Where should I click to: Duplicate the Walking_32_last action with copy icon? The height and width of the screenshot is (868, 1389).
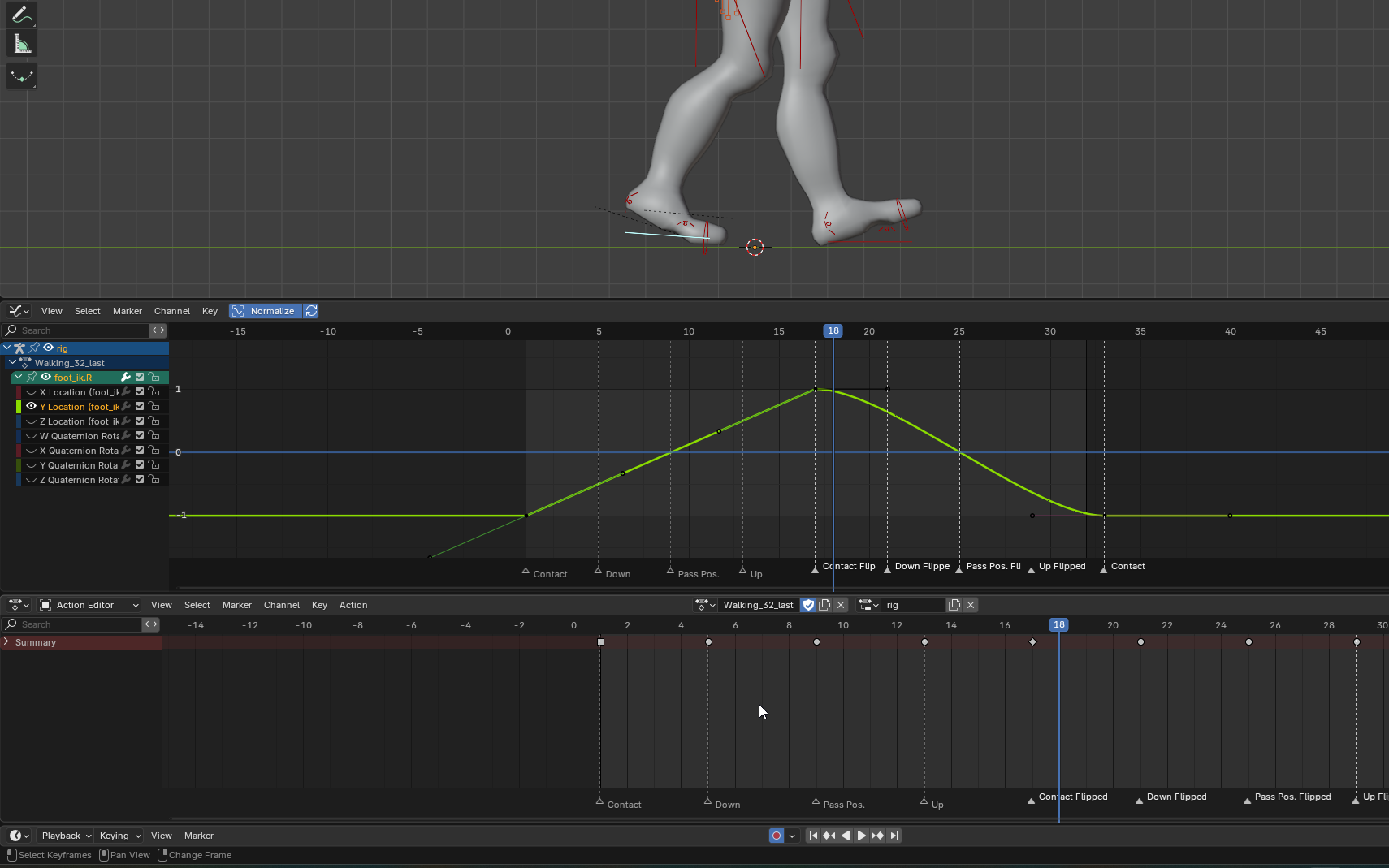[824, 605]
